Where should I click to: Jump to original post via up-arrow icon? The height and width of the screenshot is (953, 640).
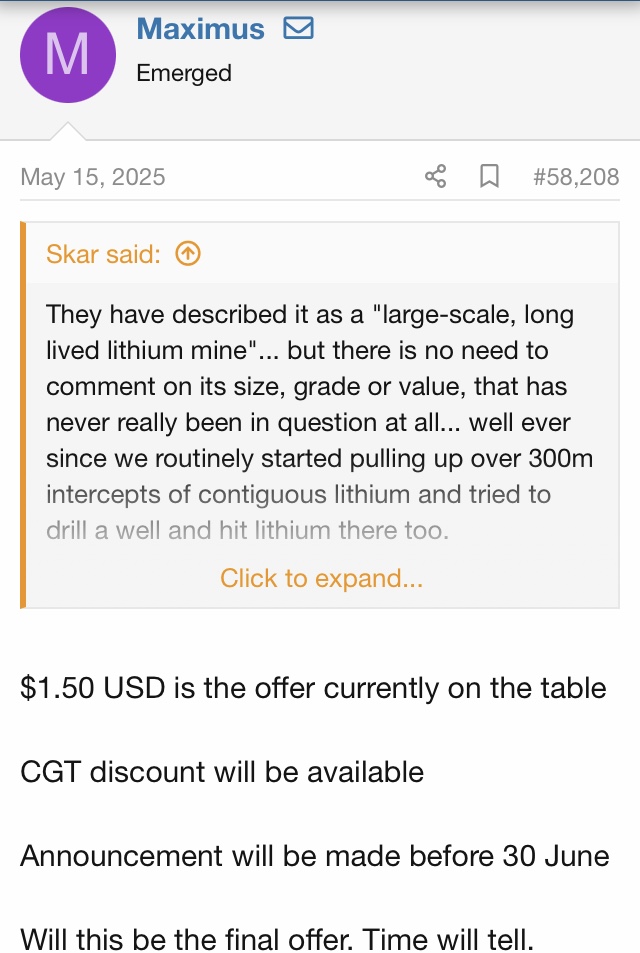point(188,254)
